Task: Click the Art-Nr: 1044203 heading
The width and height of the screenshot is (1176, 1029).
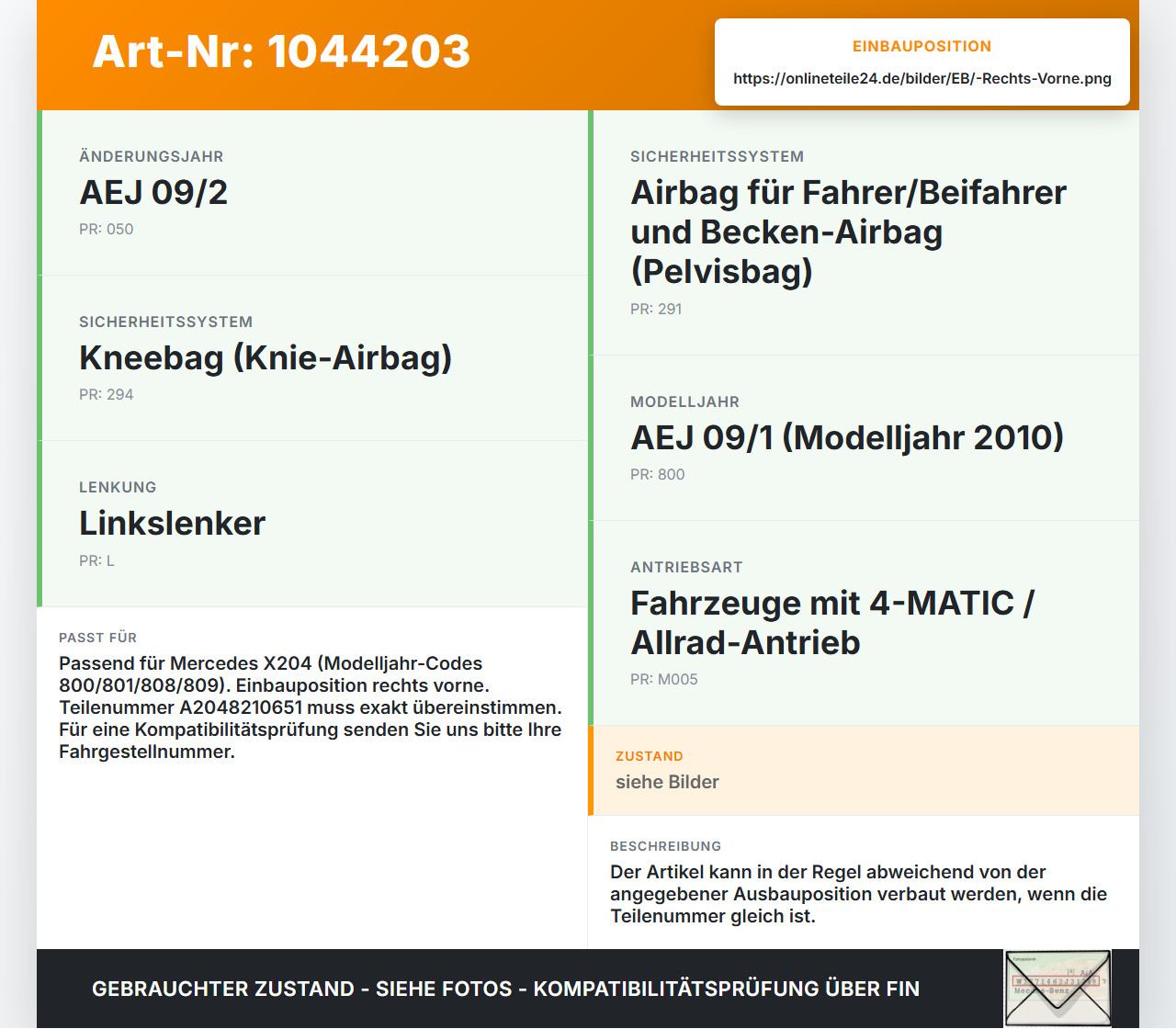Action: (281, 51)
